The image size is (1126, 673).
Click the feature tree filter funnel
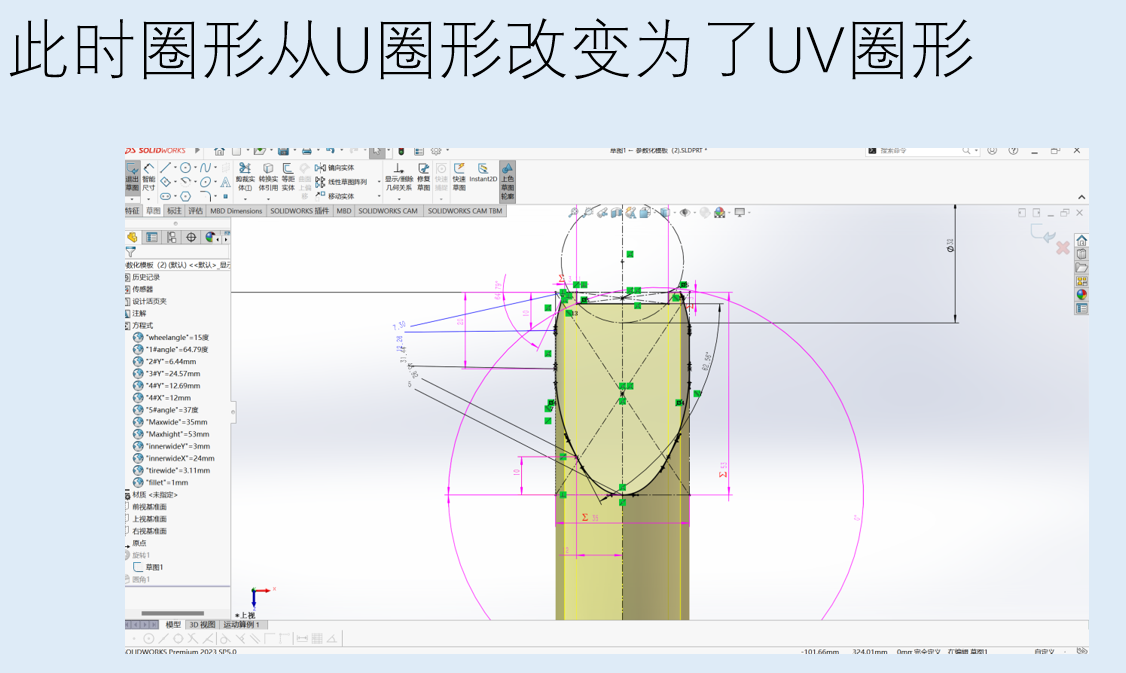pos(131,252)
